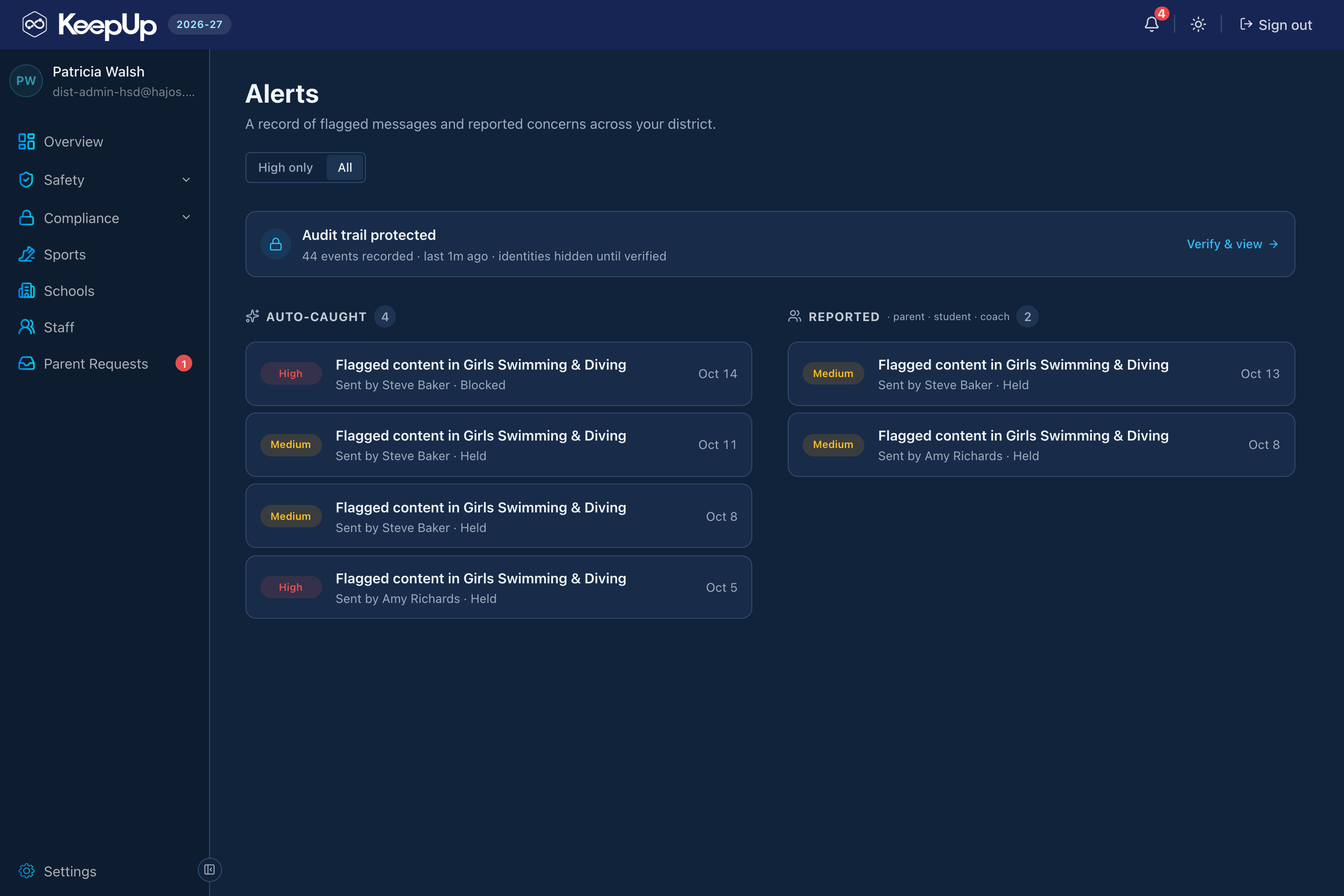
Task: Open the 2026-27 school year badge
Action: 199,25
